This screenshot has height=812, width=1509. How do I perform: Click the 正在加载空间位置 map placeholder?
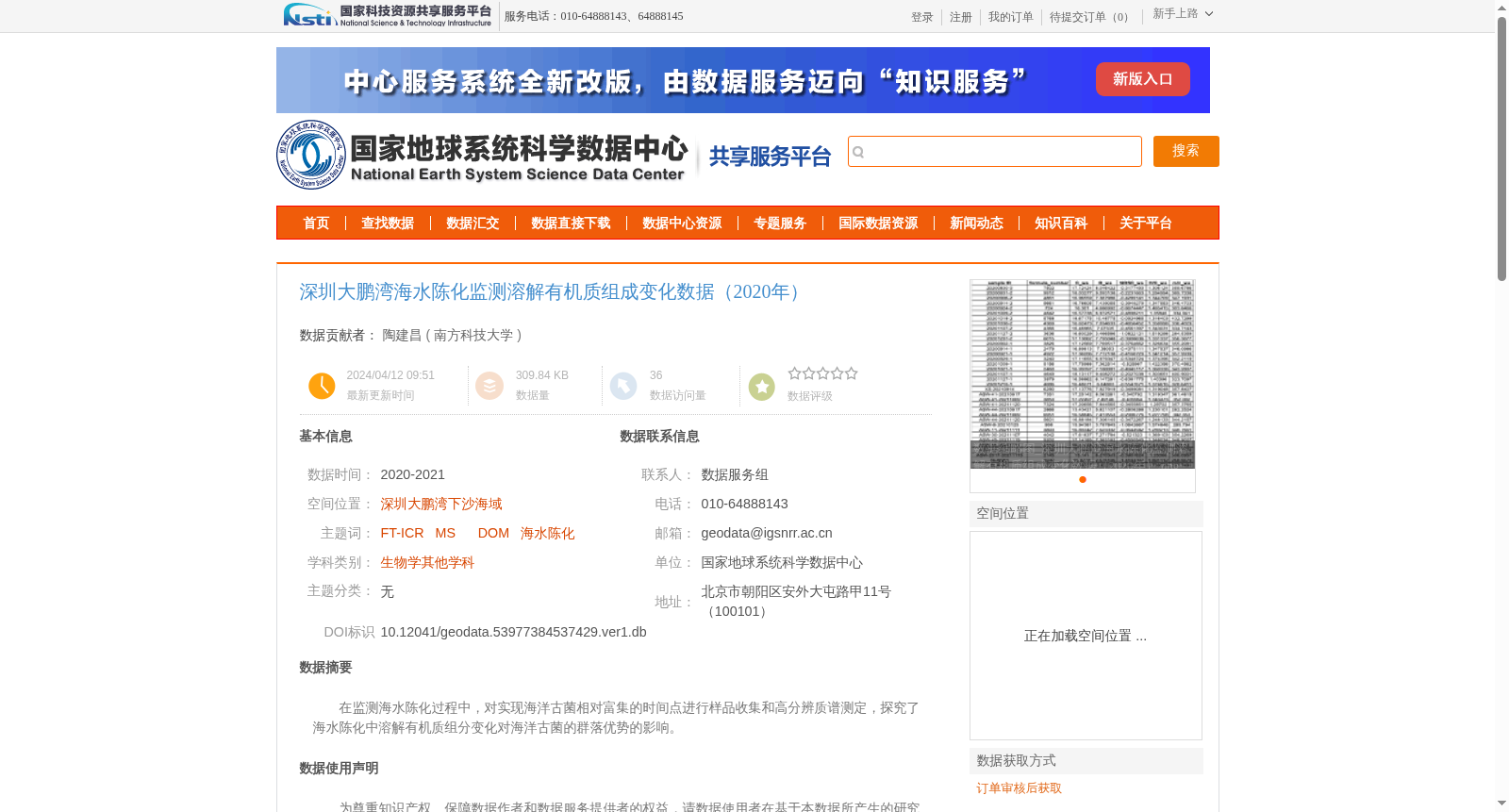click(1086, 637)
